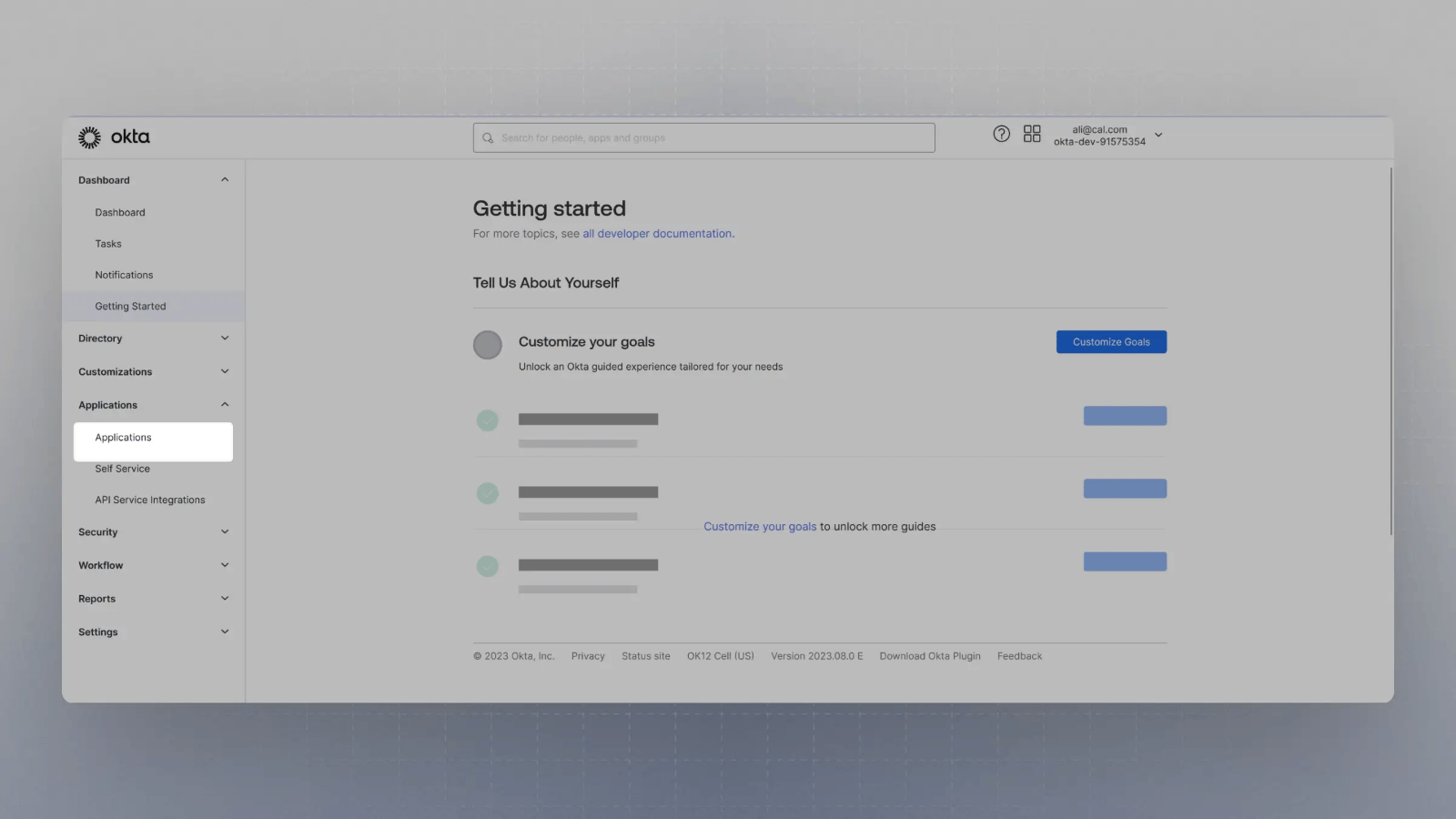The image size is (1456, 819).
Task: Click the Customize Goals button
Action: (x=1111, y=342)
